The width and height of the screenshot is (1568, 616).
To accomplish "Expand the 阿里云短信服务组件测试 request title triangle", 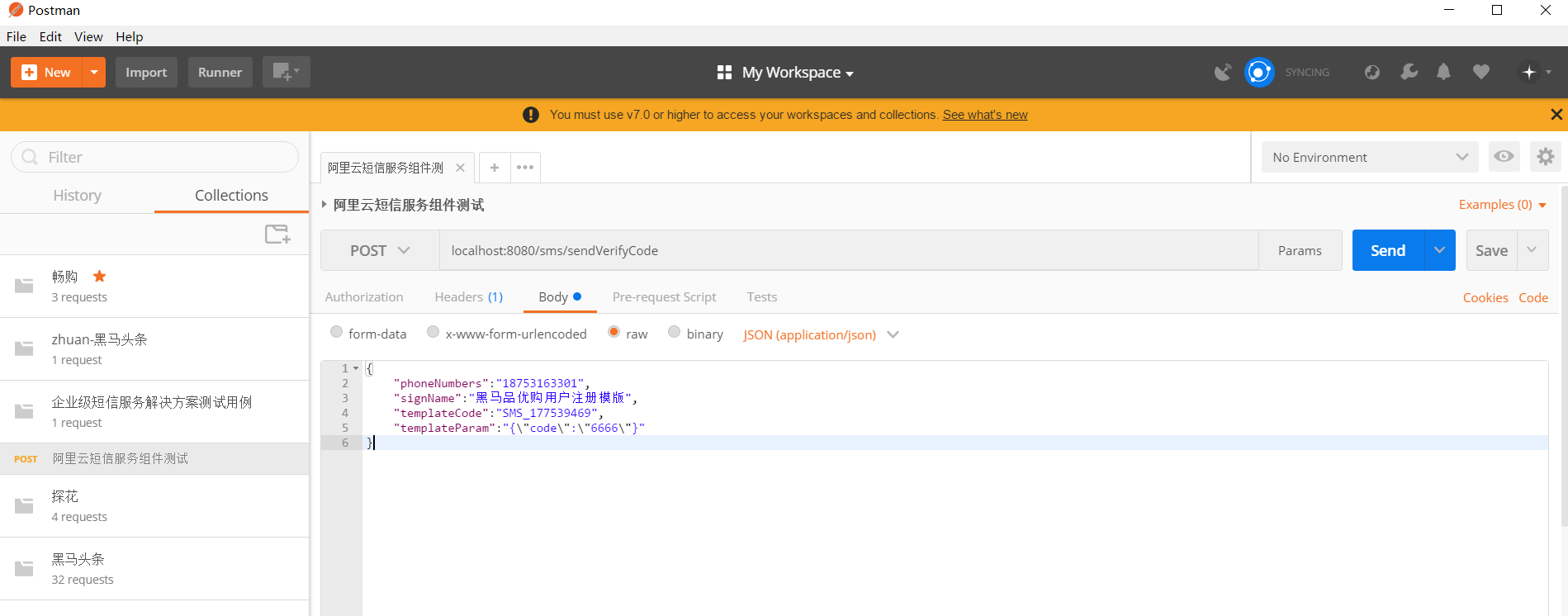I will [324, 204].
